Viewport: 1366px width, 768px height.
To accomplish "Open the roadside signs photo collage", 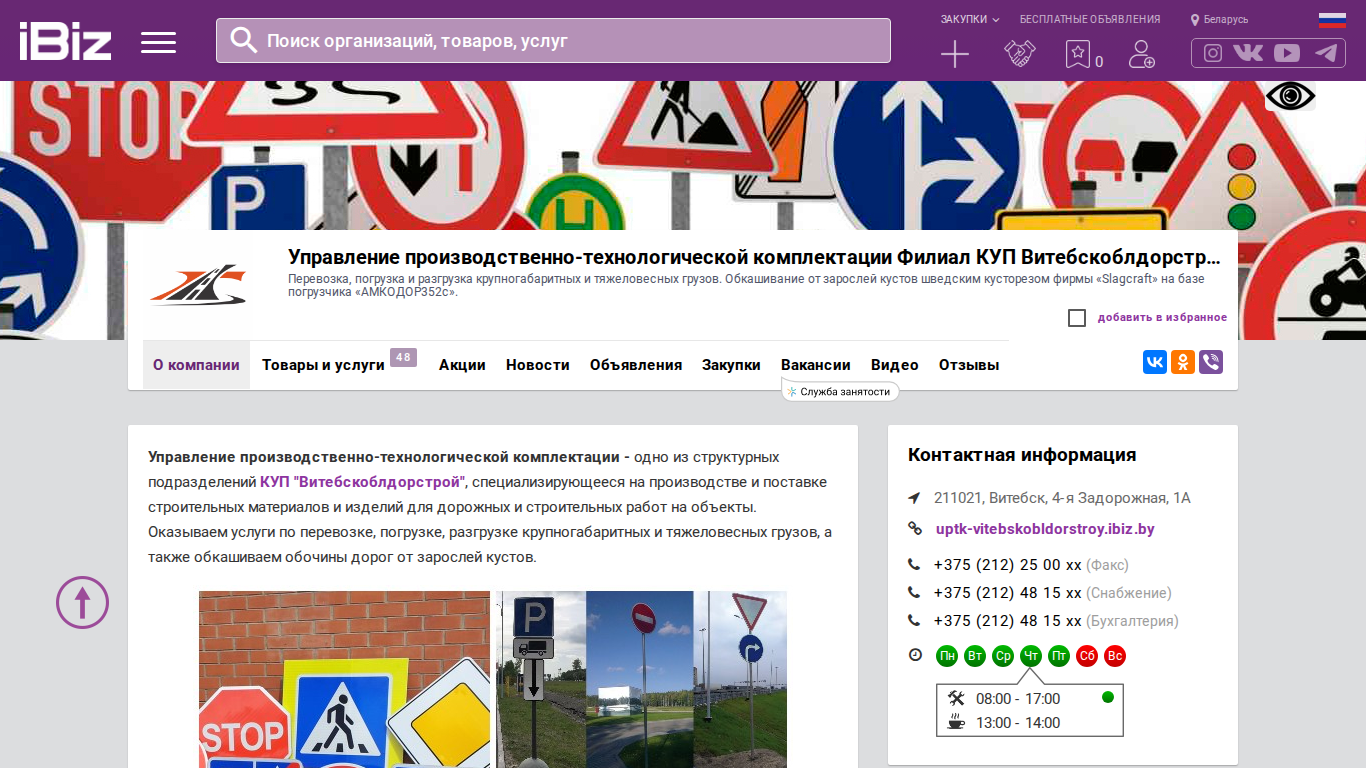I will pos(642,679).
